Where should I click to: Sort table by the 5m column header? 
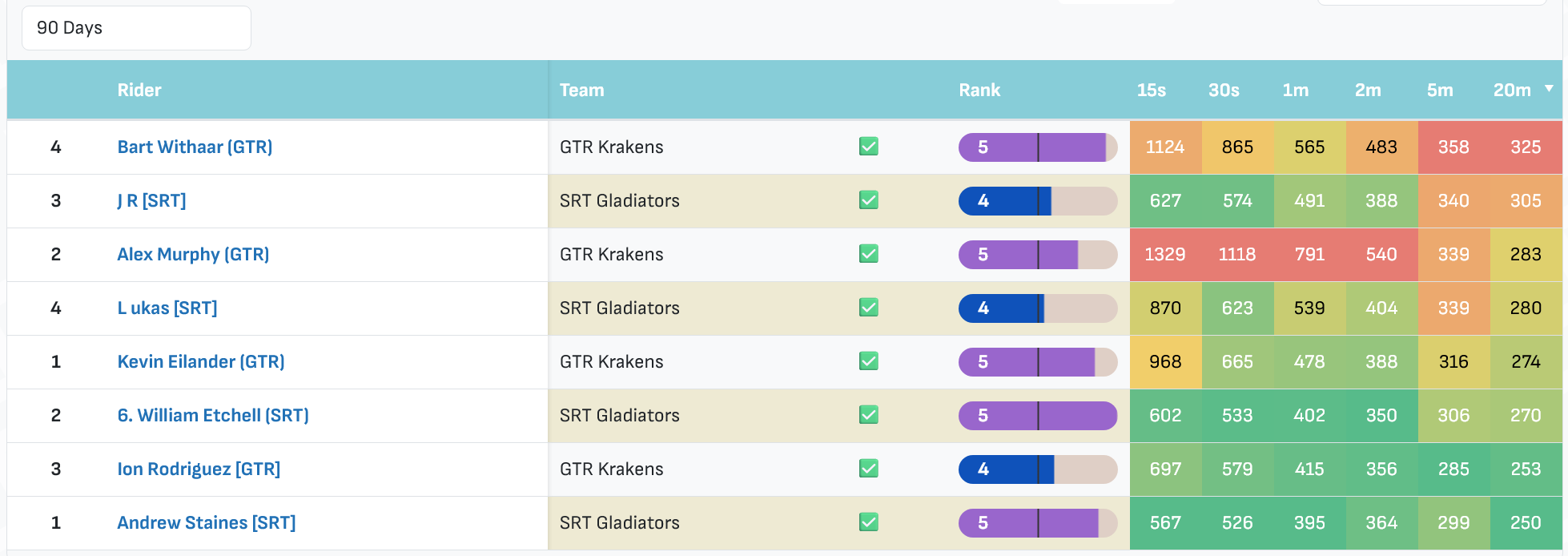pyautogui.click(x=1440, y=91)
